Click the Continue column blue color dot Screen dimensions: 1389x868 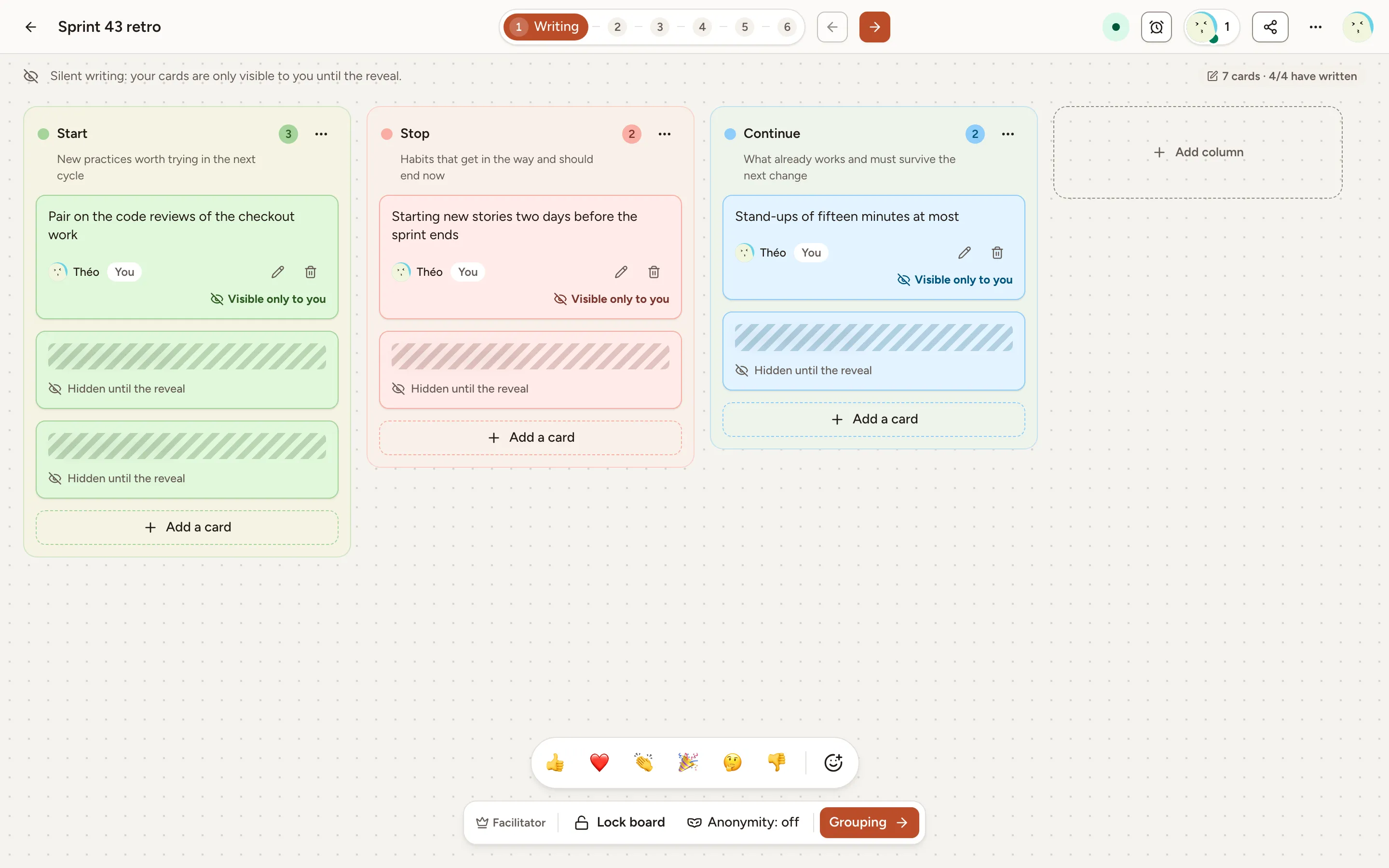[730, 134]
